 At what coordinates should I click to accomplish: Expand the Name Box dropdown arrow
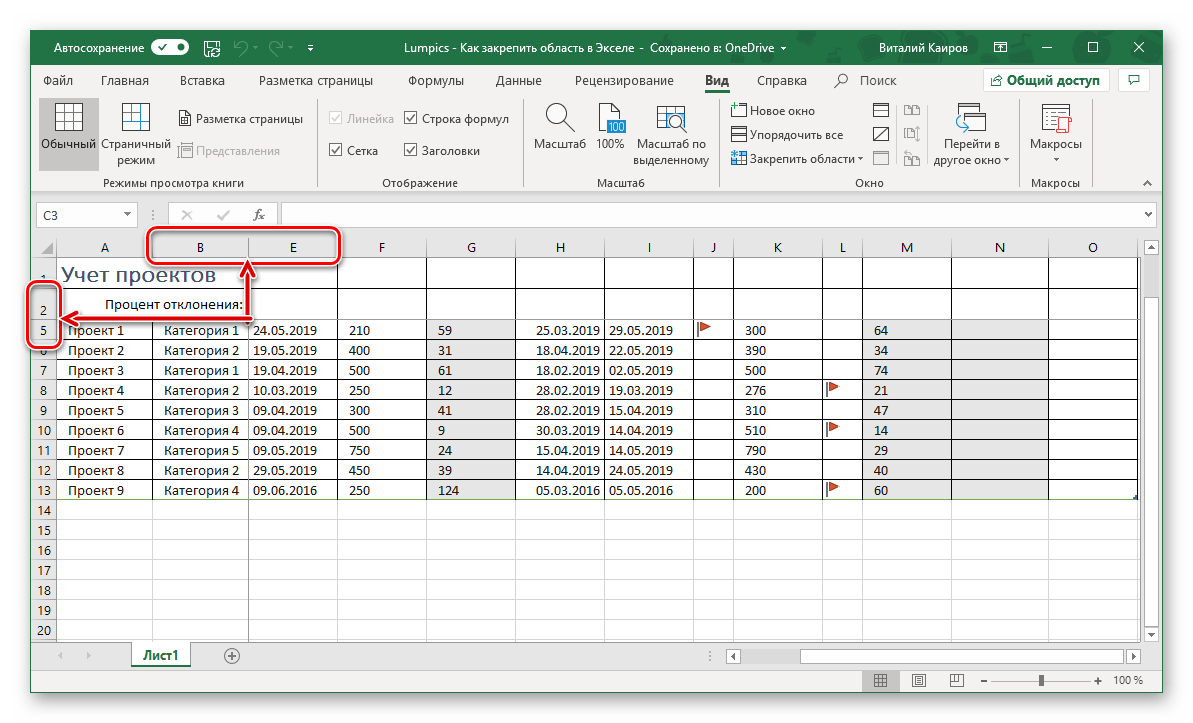(127, 214)
